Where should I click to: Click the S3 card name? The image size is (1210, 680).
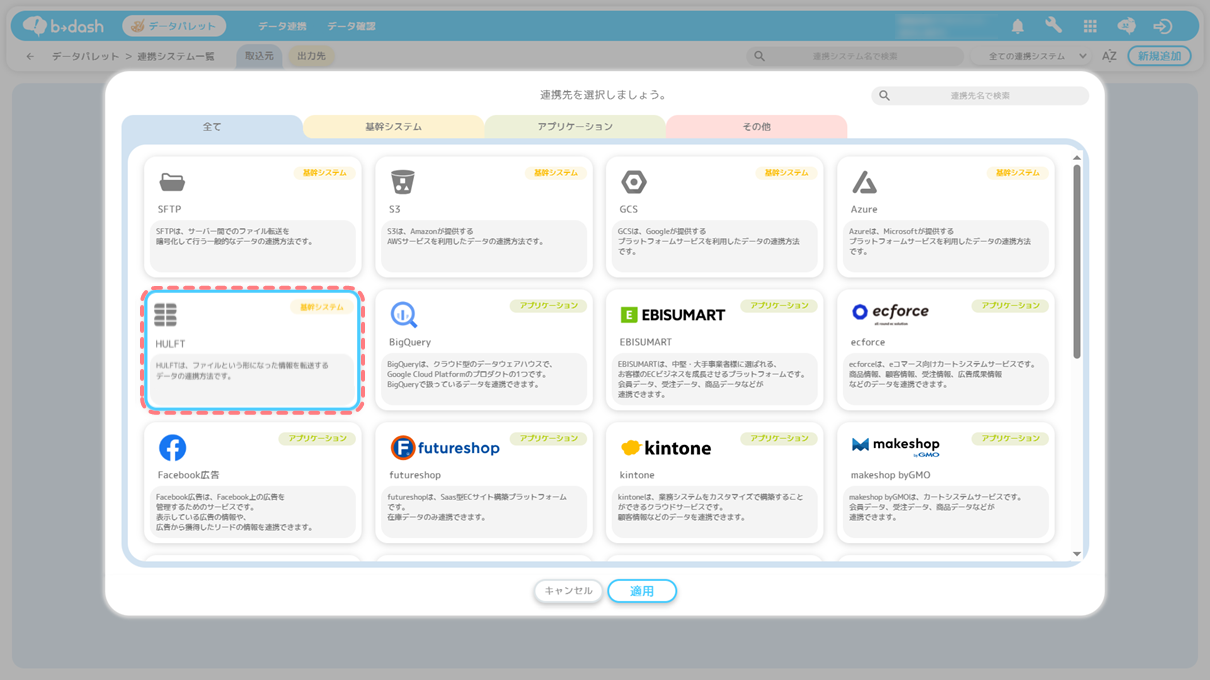[x=394, y=209]
